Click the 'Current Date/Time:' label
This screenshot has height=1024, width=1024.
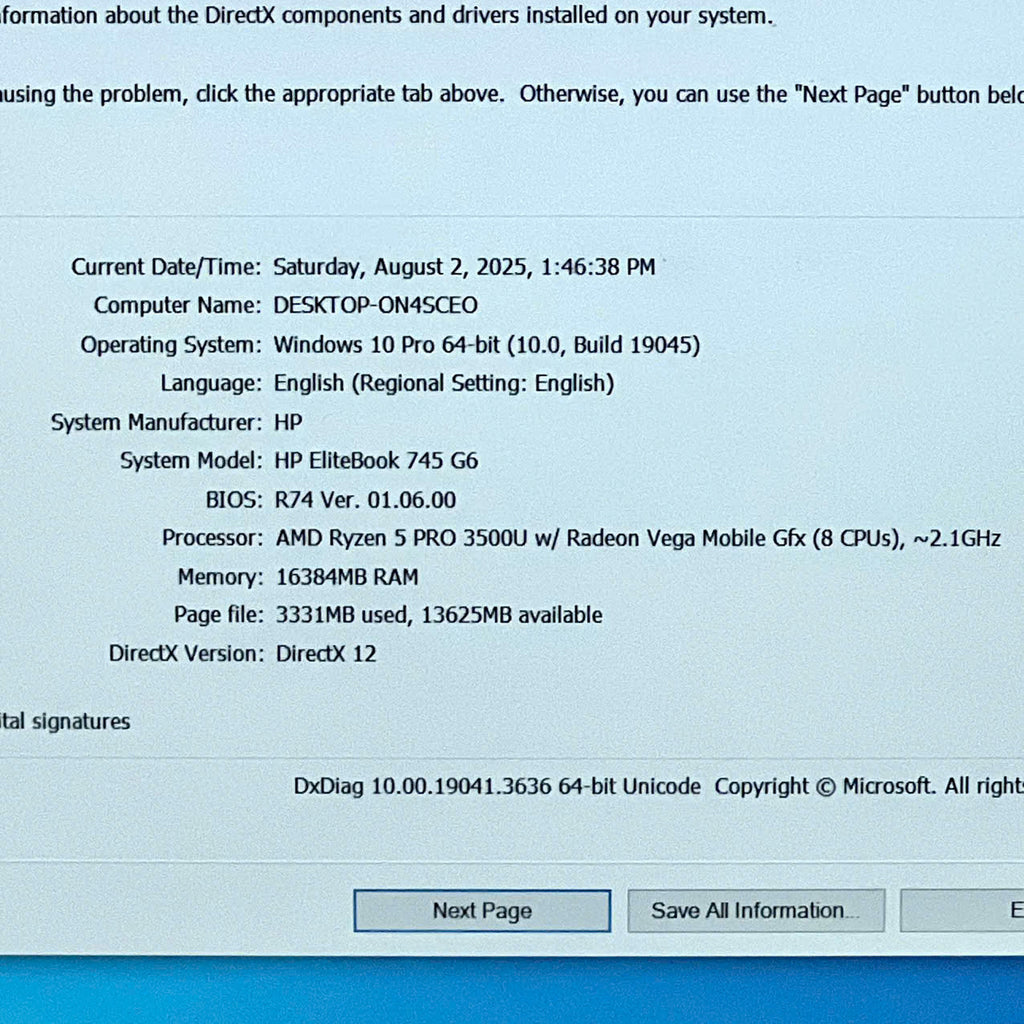tap(166, 267)
